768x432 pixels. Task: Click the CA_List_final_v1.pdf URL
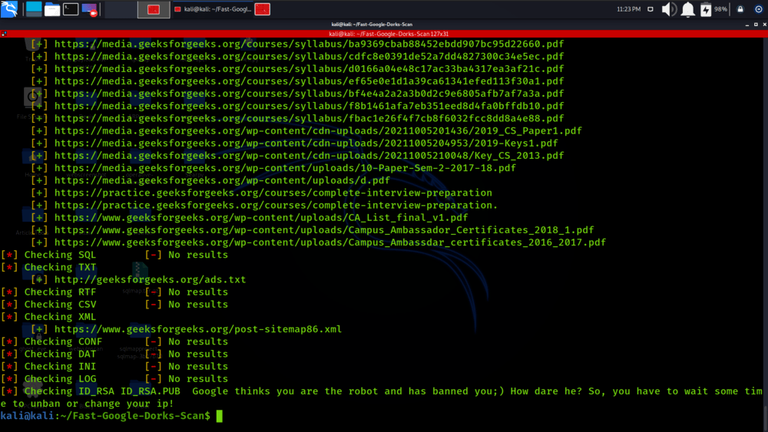(x=261, y=217)
